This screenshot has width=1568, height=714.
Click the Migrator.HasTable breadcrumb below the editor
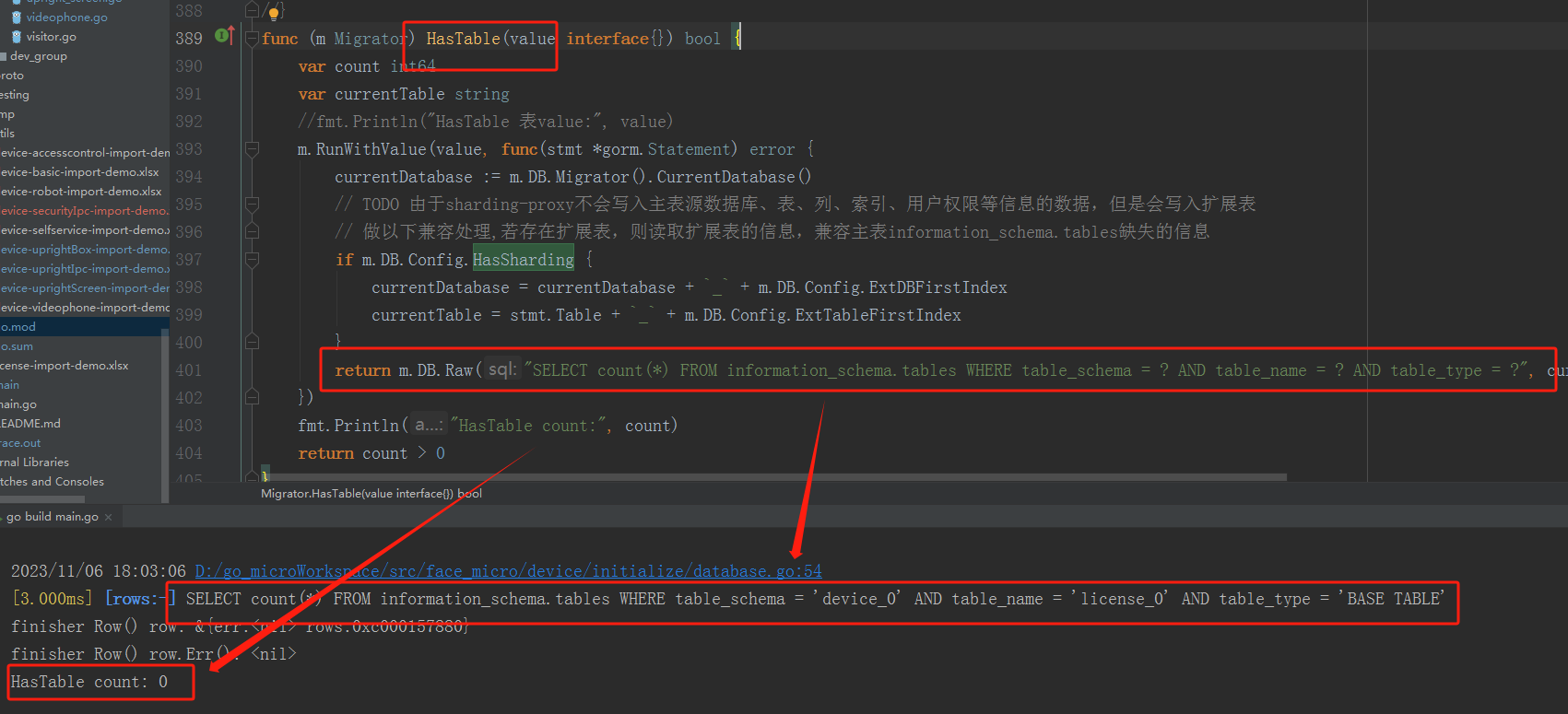click(371, 494)
